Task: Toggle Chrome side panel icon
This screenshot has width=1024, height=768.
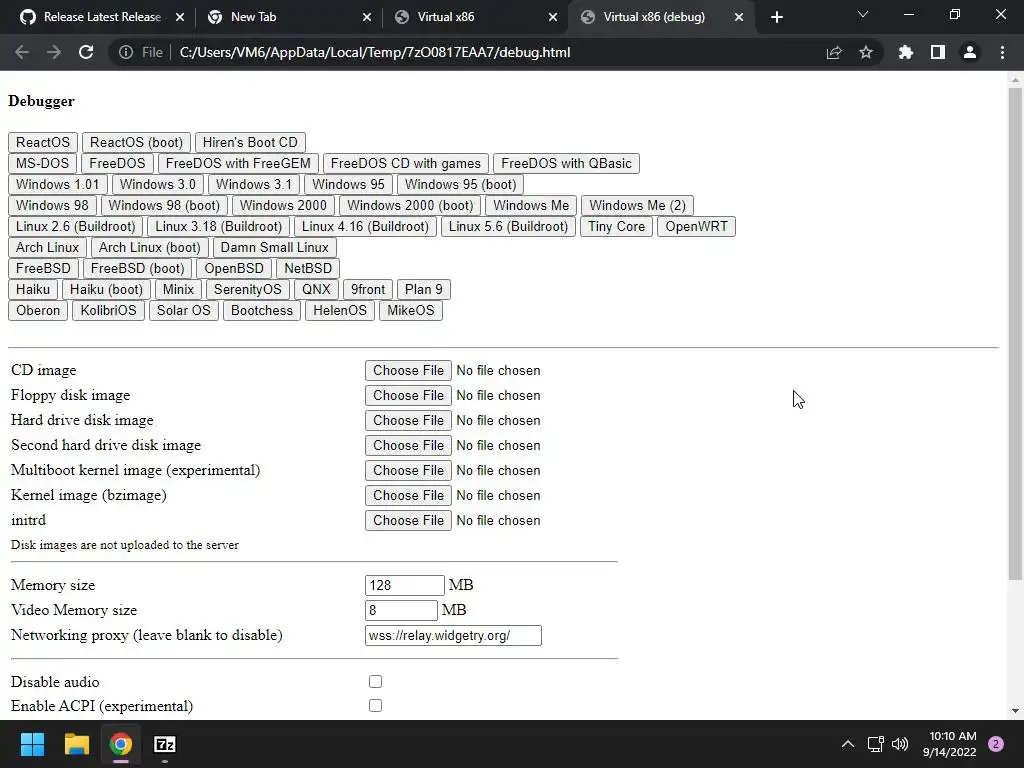Action: click(938, 52)
